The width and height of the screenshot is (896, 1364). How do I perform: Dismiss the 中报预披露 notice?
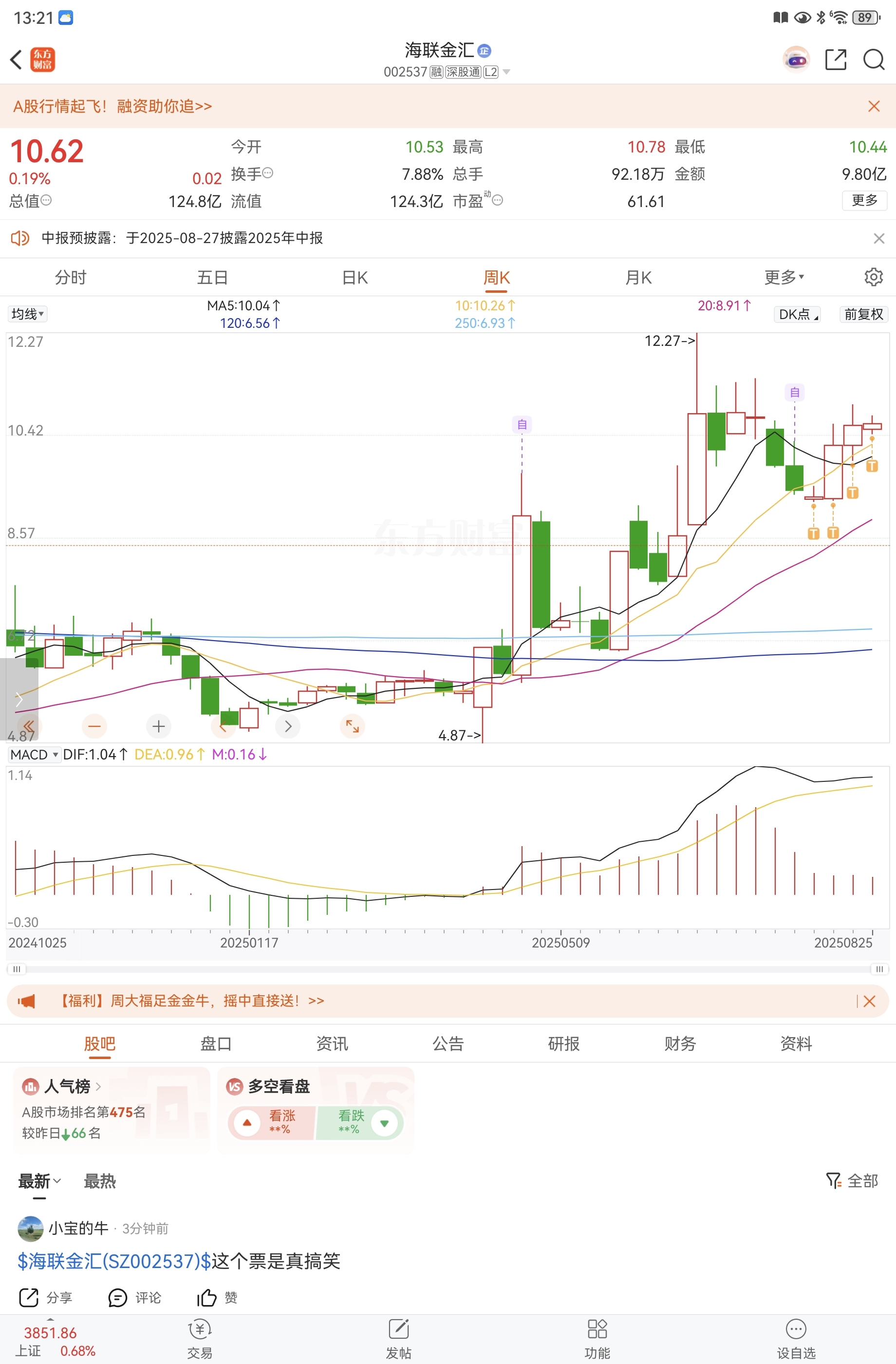pyautogui.click(x=879, y=238)
